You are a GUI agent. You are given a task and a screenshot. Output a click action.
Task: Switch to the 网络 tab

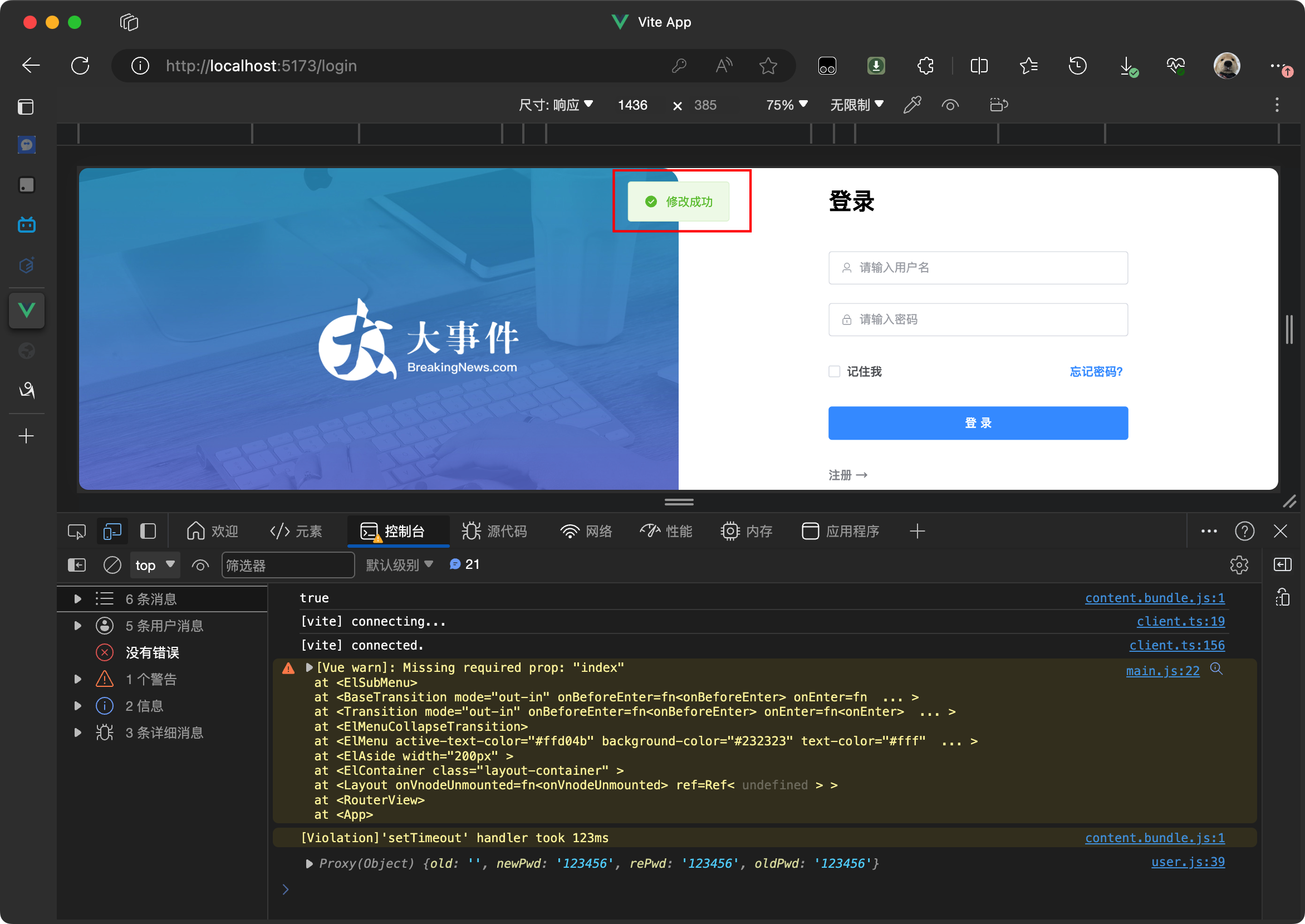point(587,531)
